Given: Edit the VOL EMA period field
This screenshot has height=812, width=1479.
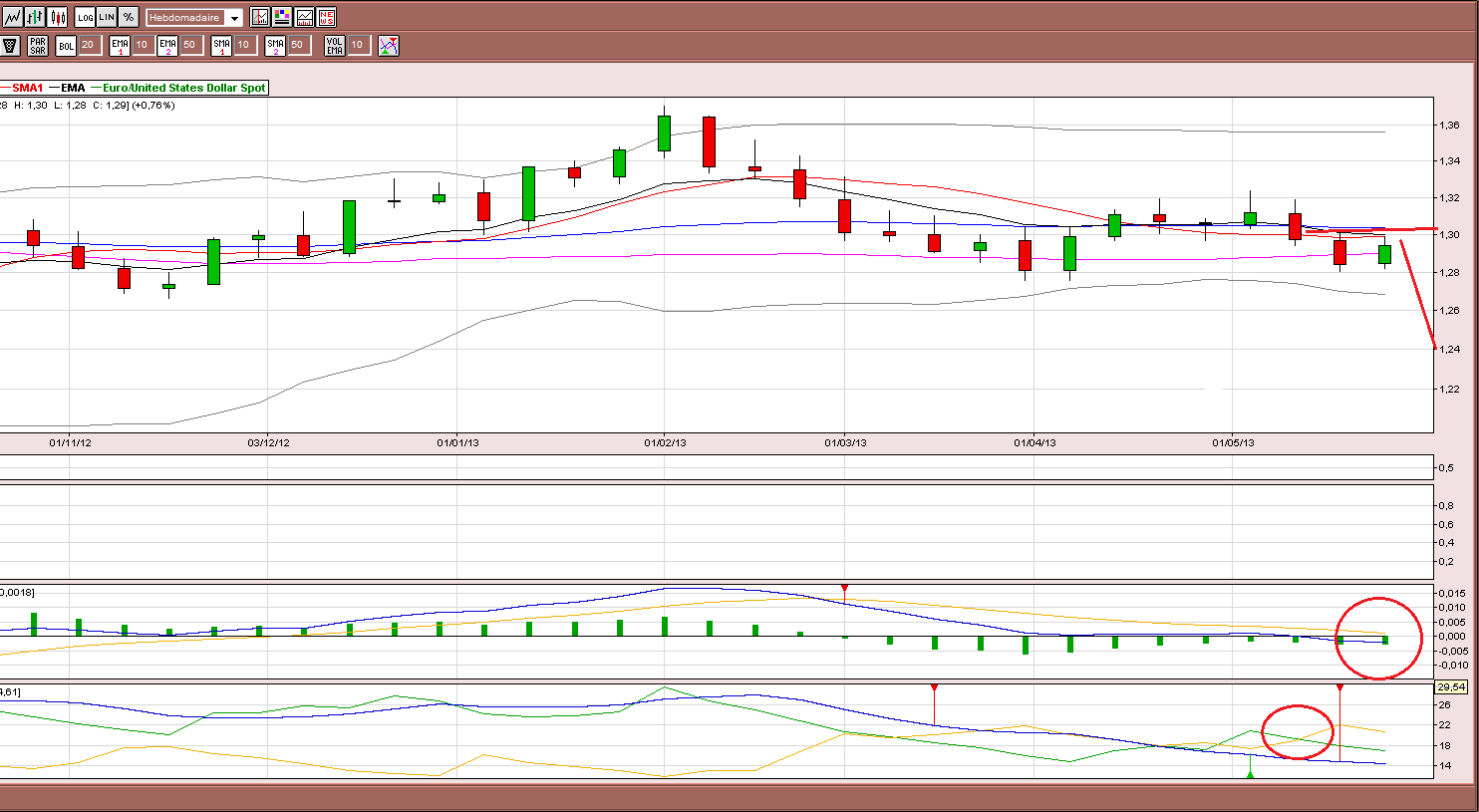Looking at the screenshot, I should (358, 45).
